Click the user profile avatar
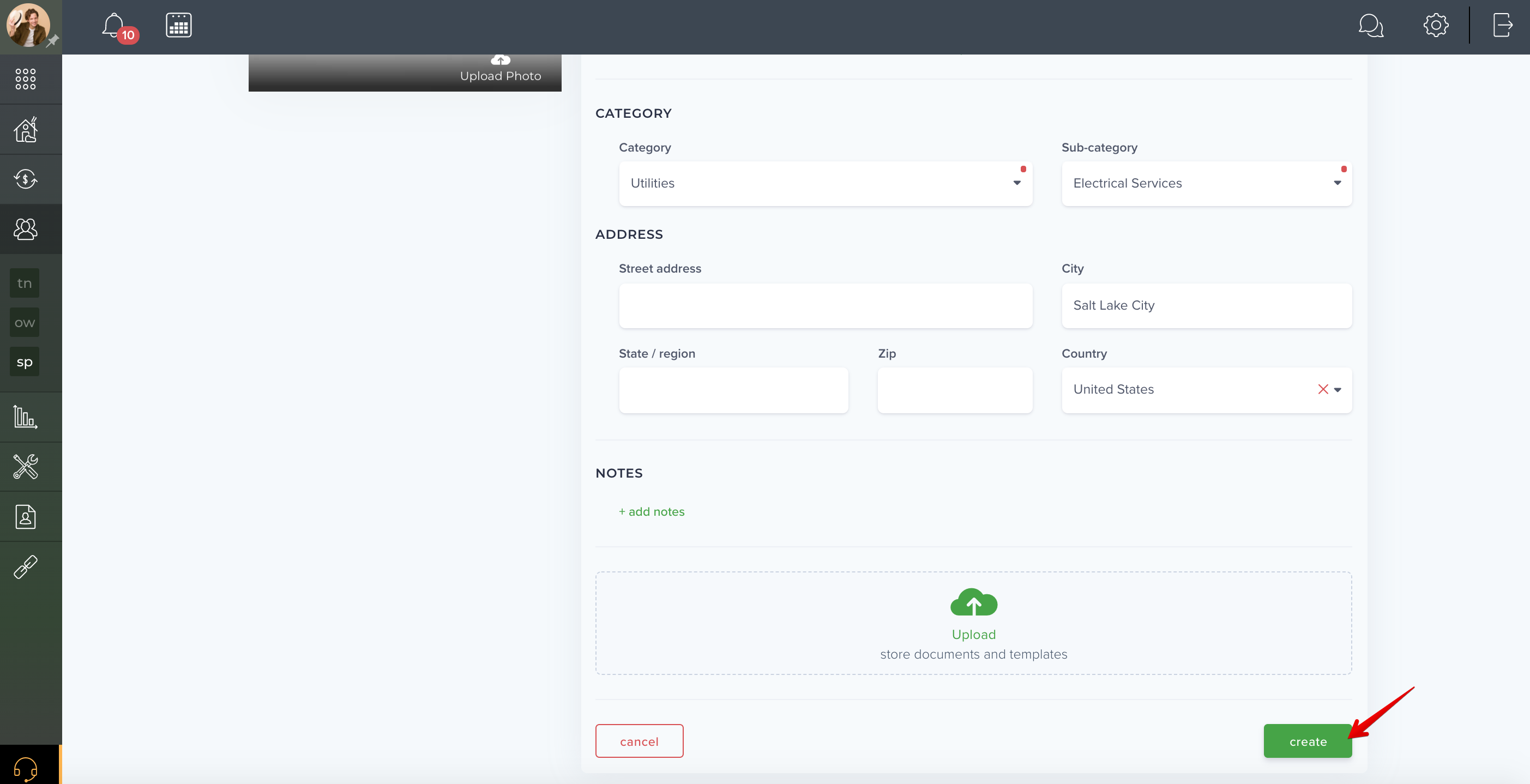The height and width of the screenshot is (784, 1530). 28,25
